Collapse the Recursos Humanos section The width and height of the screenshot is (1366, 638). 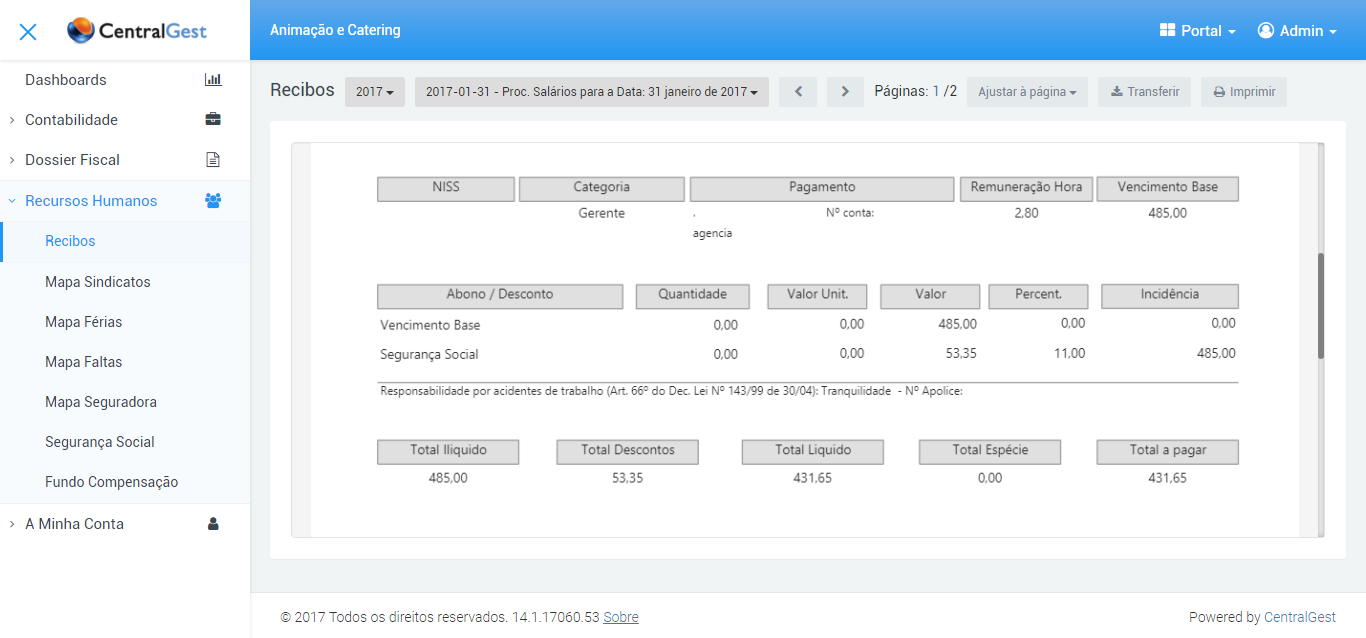pyautogui.click(x=90, y=201)
